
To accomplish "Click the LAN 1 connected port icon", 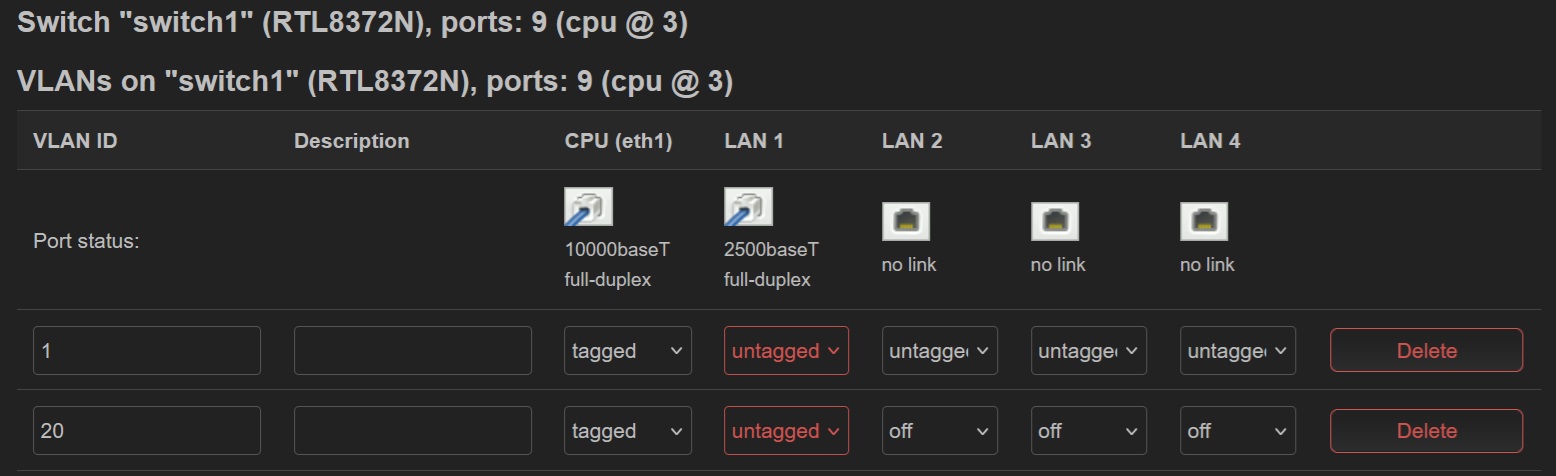I will coord(748,207).
